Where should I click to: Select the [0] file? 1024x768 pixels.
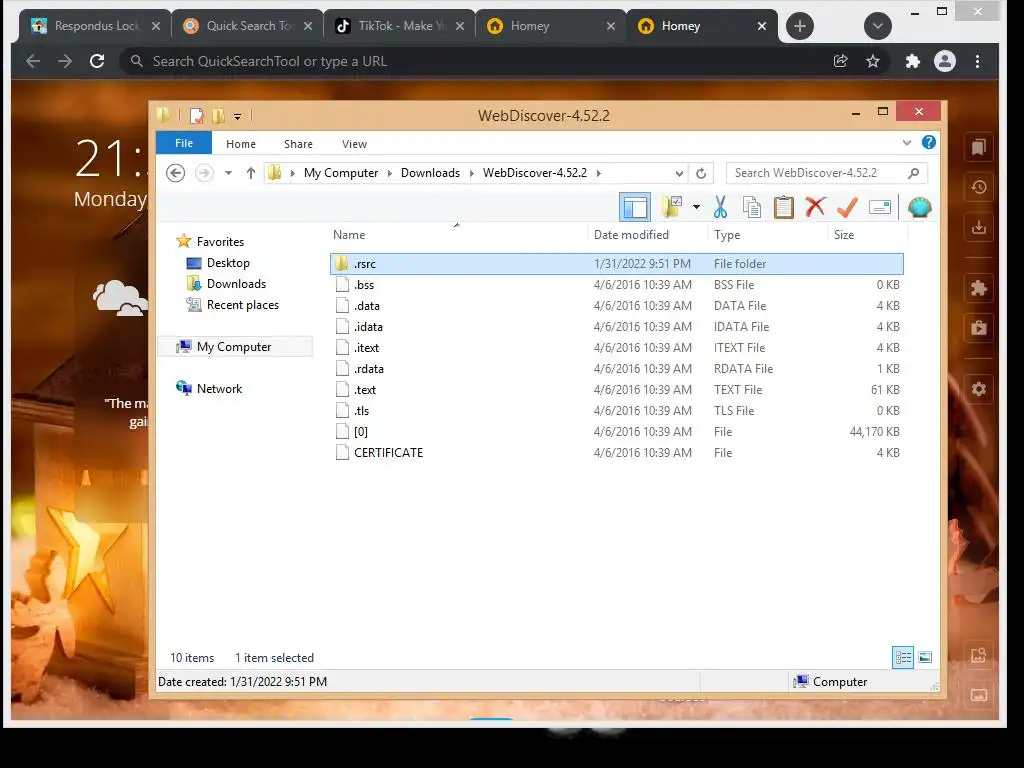tap(616, 432)
